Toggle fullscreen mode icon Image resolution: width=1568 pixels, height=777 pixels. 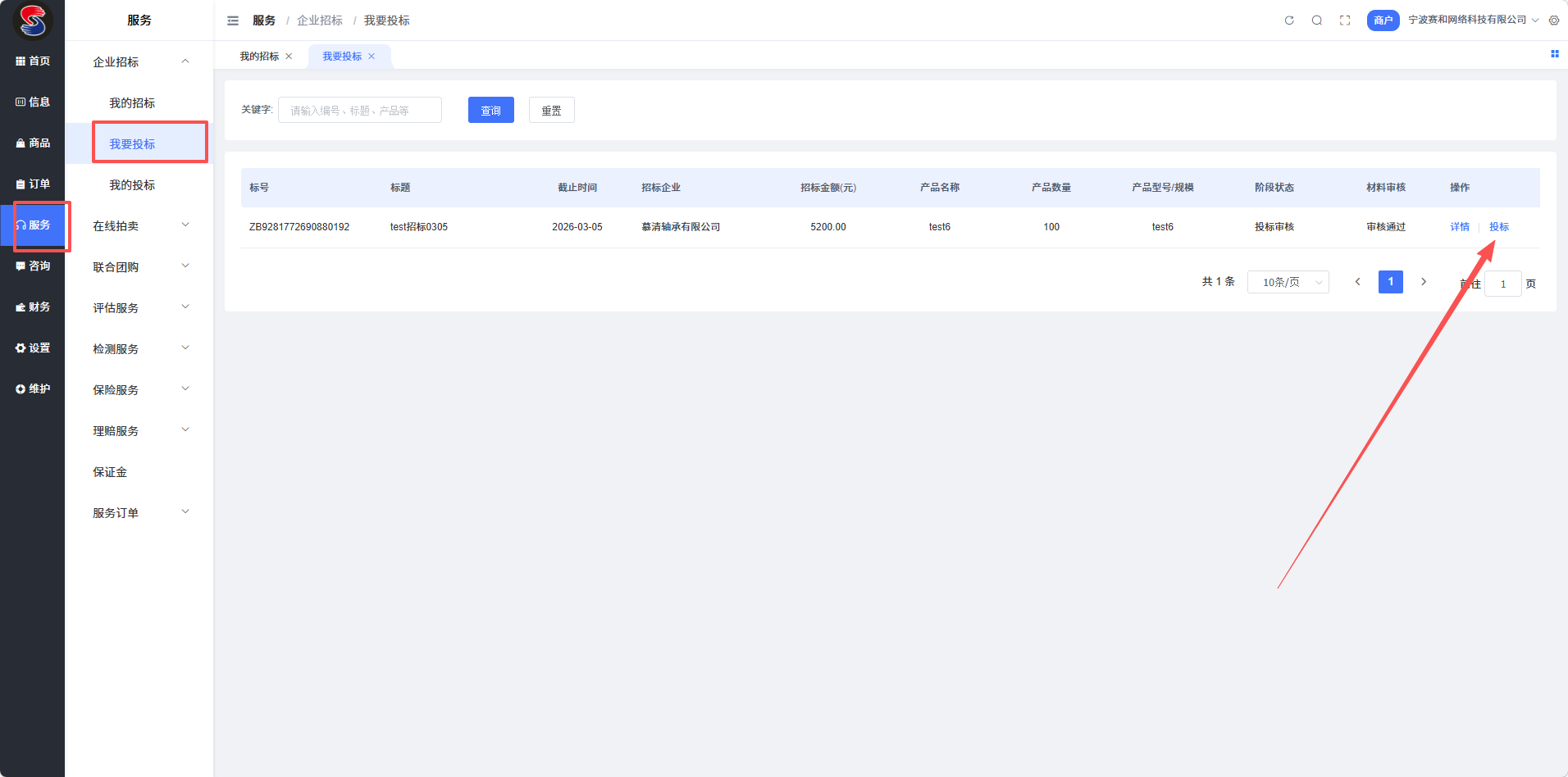coord(1345,20)
